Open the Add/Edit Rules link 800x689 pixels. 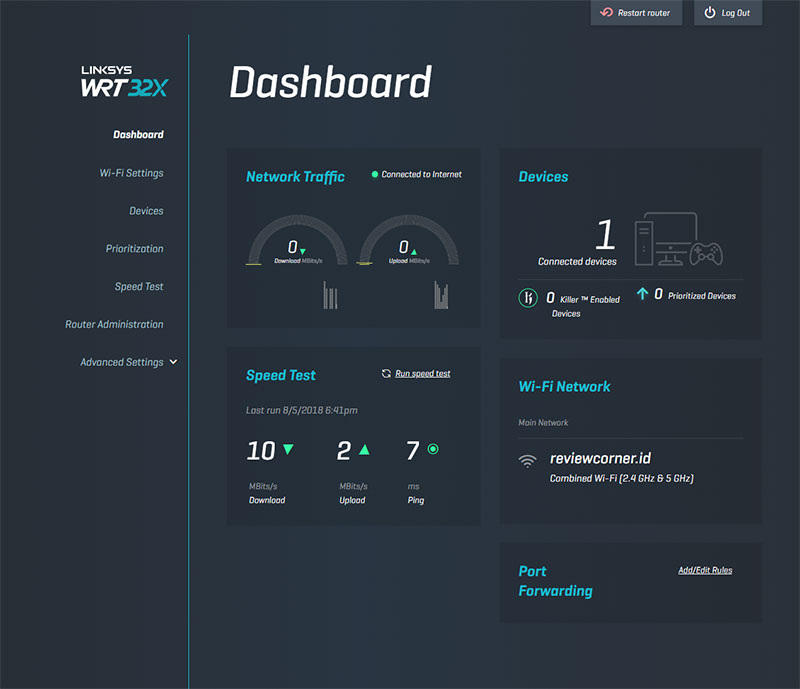(x=705, y=571)
